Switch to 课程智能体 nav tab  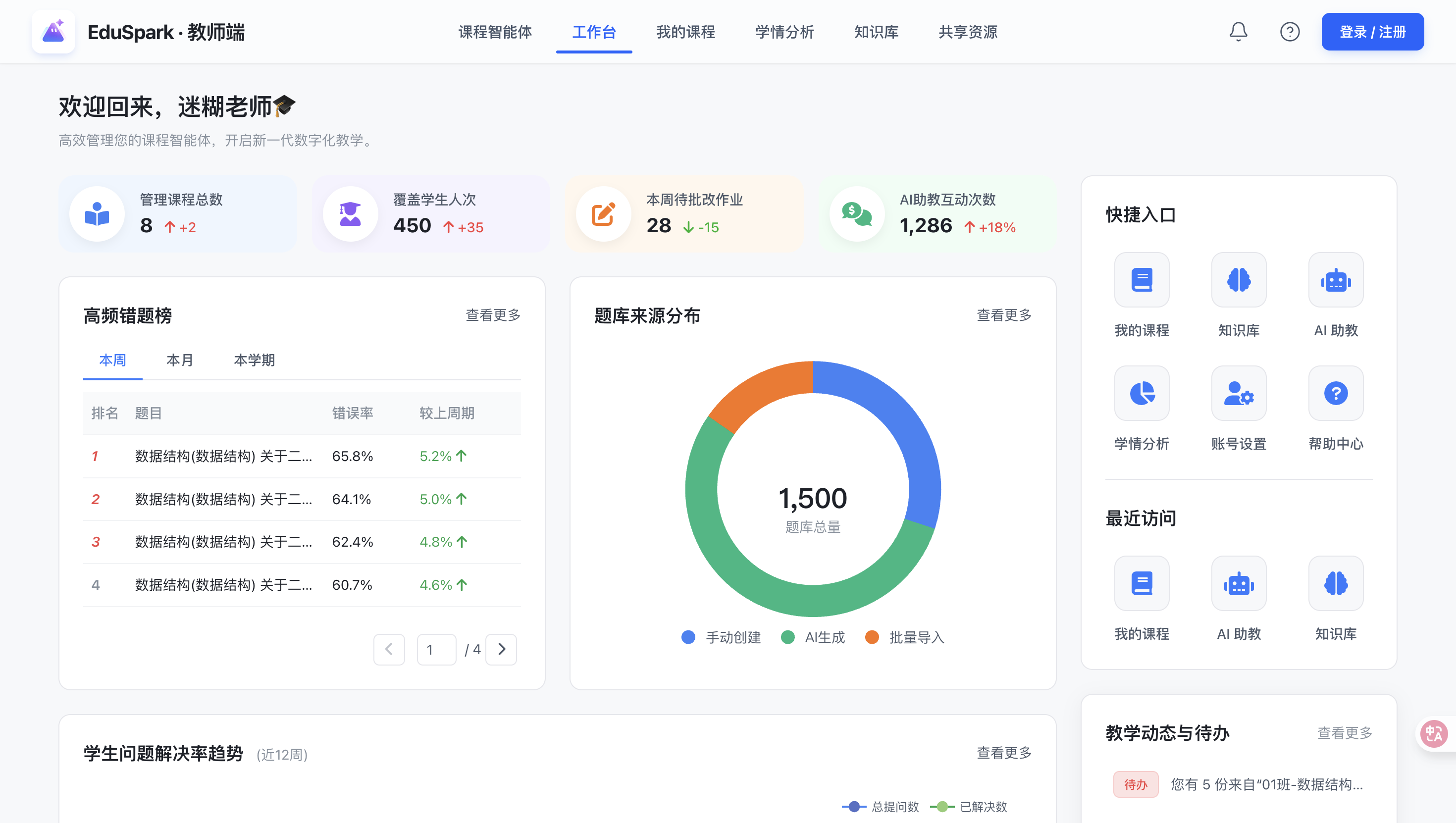495,32
